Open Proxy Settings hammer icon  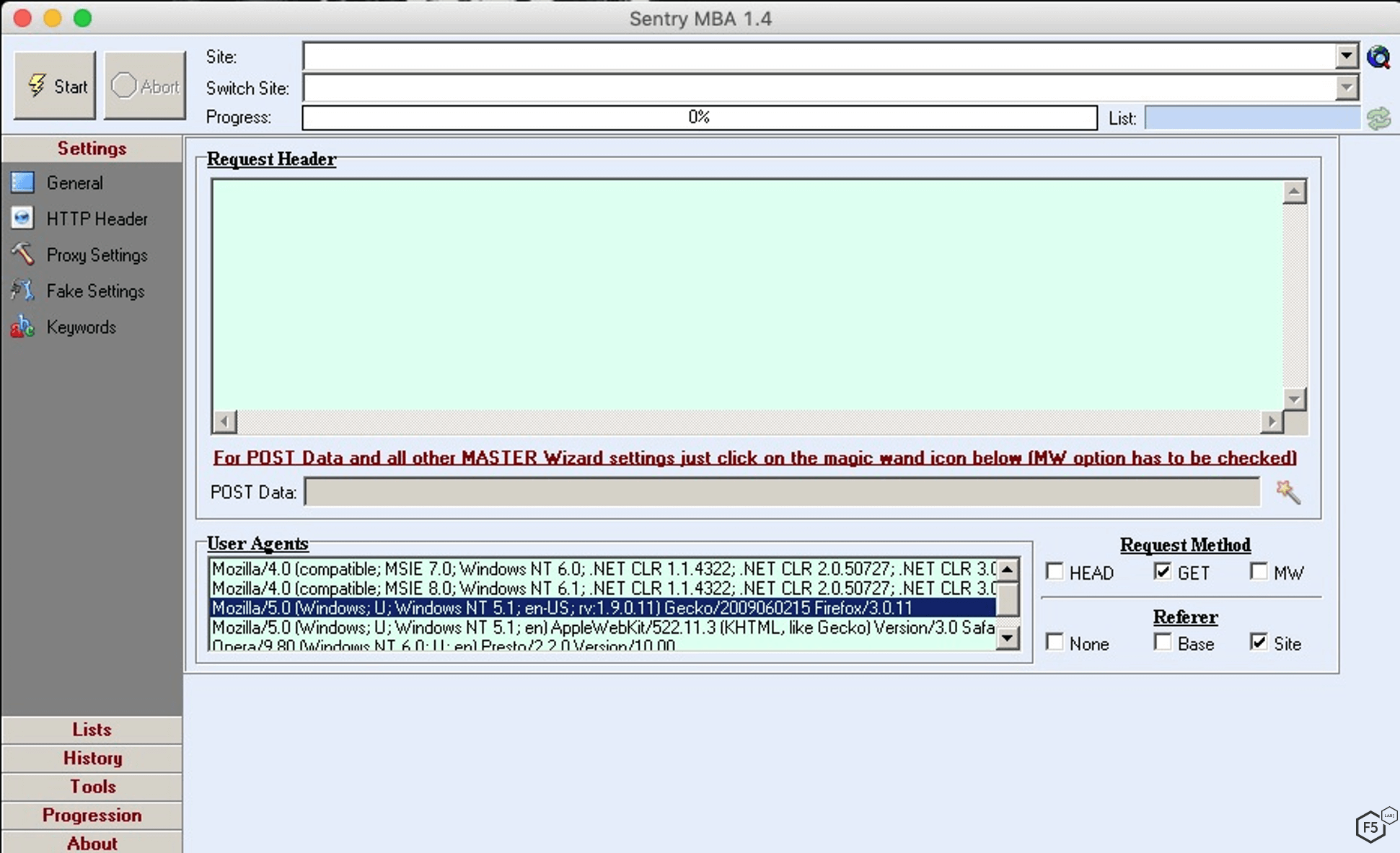(22, 255)
